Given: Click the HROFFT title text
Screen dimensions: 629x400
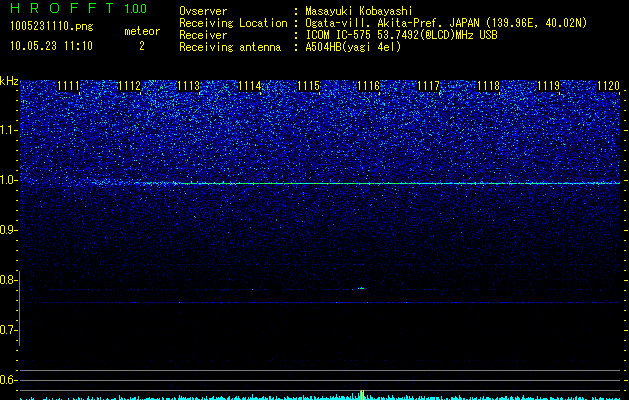Looking at the screenshot, I should tap(62, 8).
